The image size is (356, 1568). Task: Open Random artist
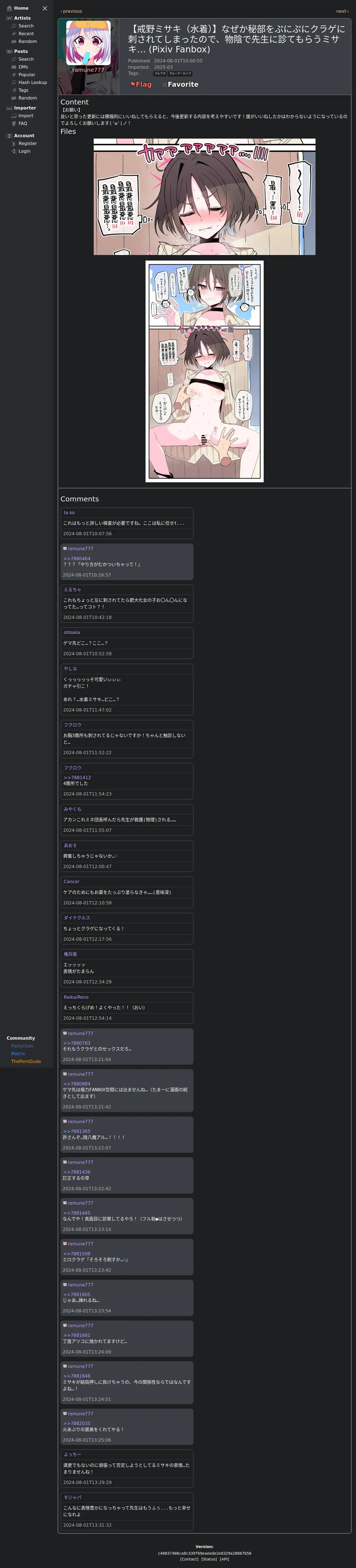pyautogui.click(x=27, y=41)
